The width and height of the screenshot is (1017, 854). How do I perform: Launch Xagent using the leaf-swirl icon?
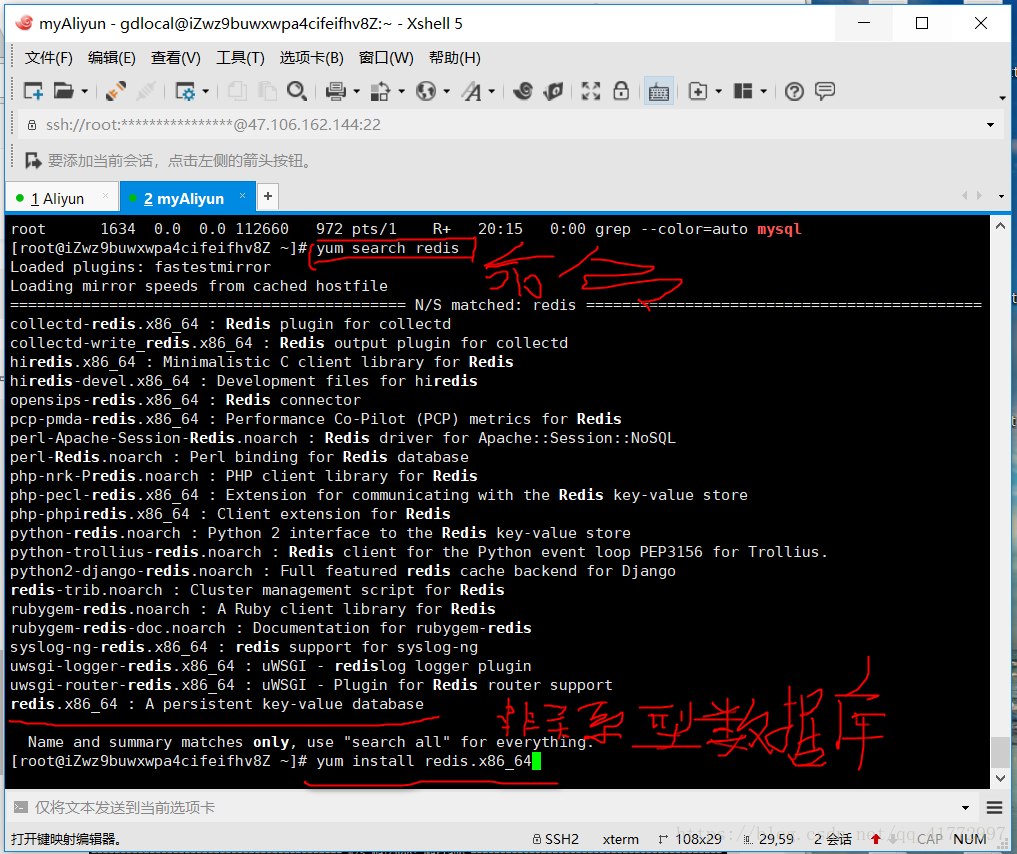tap(553, 91)
